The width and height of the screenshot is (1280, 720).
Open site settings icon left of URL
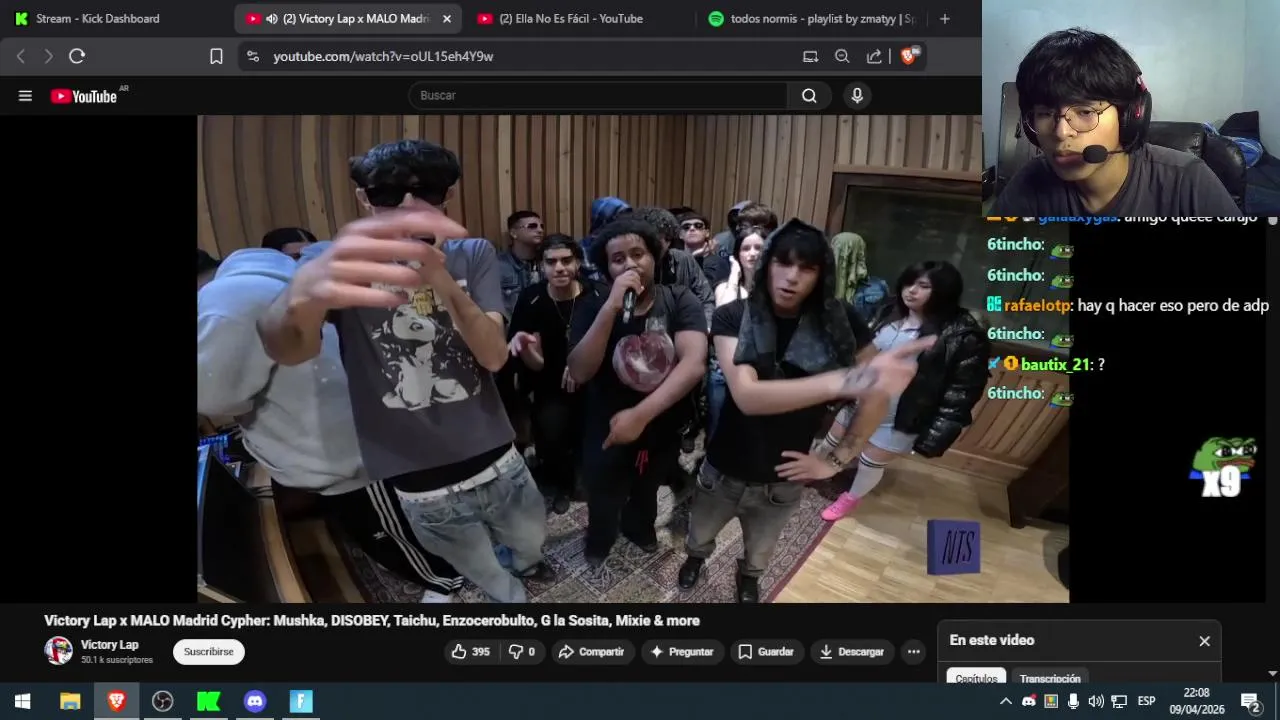253,56
